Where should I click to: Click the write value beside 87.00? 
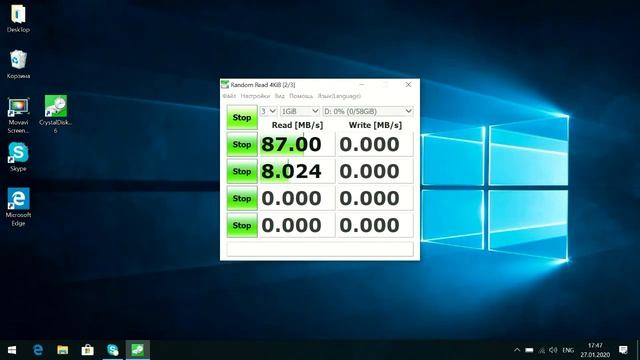(375, 144)
